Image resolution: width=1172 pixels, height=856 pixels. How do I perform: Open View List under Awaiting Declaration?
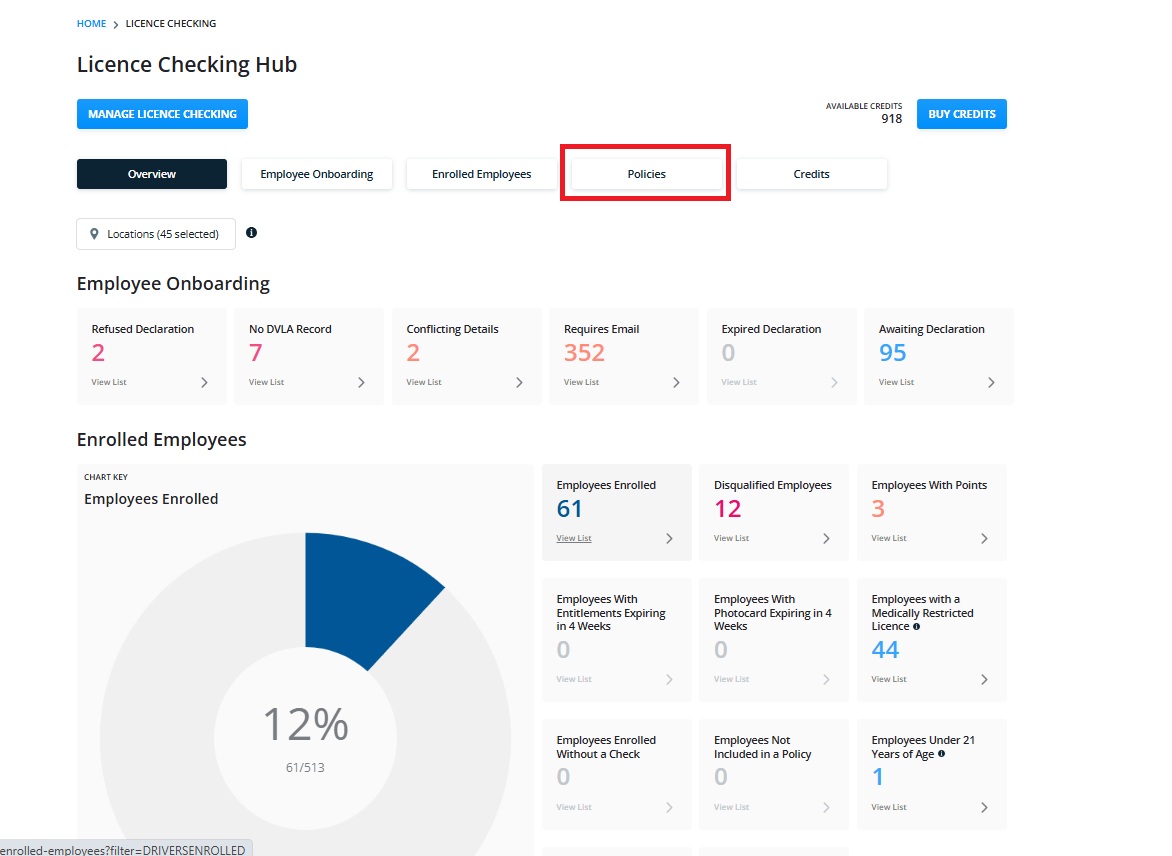click(896, 382)
